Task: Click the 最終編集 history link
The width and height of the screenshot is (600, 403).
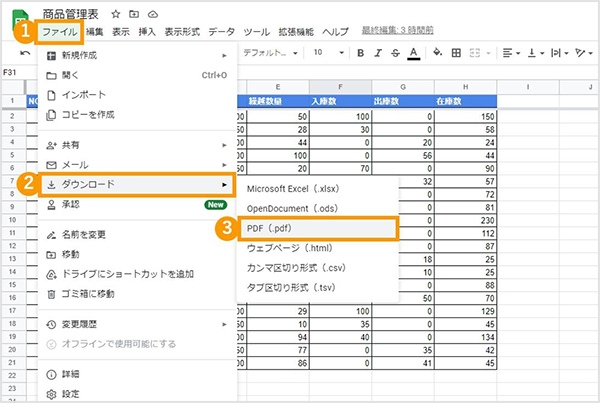Action: click(x=398, y=30)
